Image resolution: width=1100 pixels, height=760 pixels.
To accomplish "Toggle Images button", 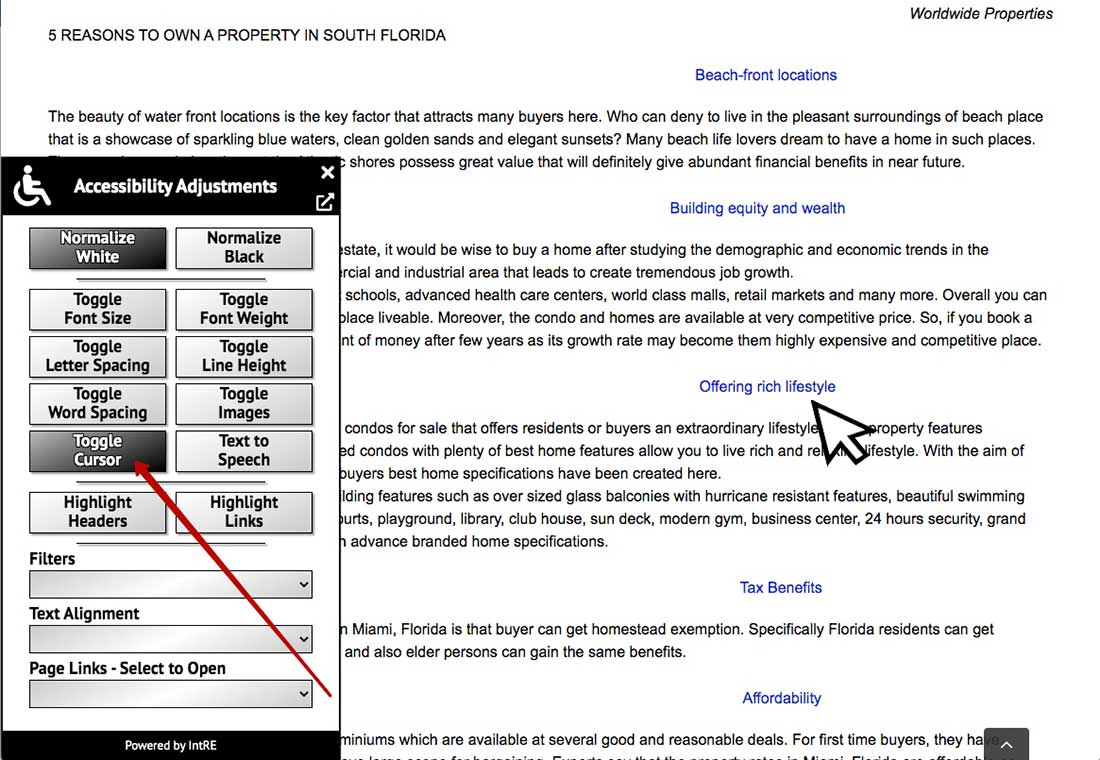I will tap(243, 404).
